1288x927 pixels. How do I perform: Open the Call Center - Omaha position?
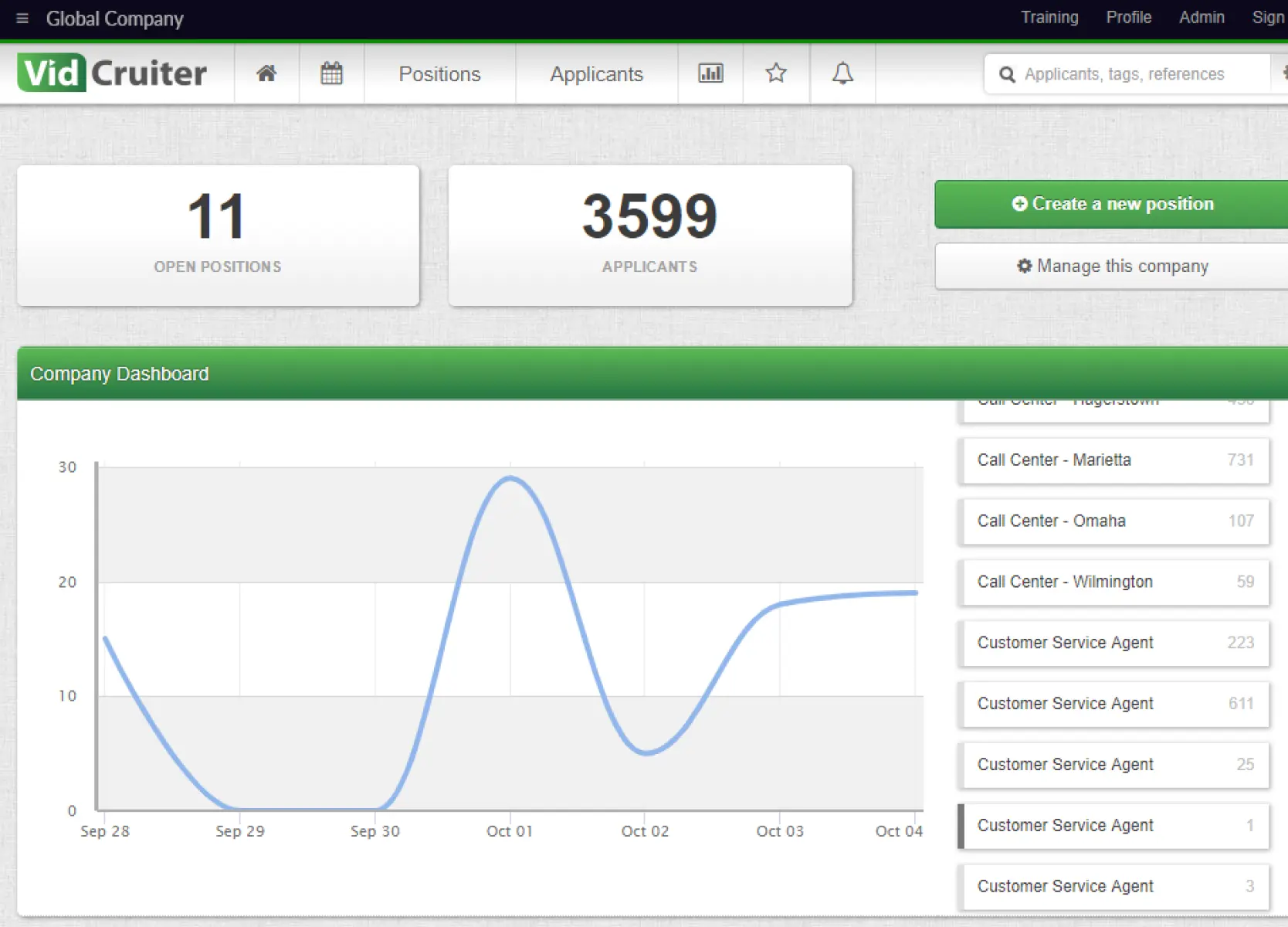(x=1113, y=521)
